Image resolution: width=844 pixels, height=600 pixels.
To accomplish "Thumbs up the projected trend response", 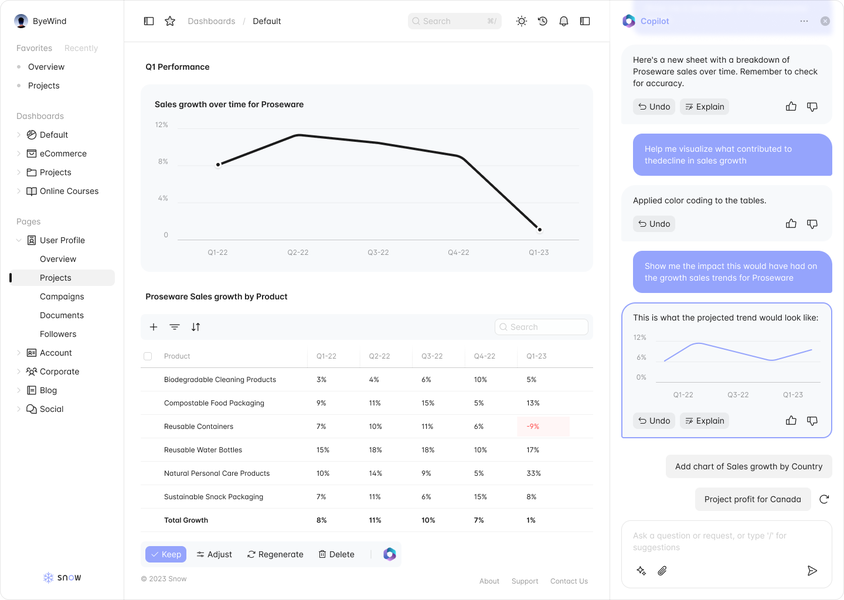I will tap(791, 421).
